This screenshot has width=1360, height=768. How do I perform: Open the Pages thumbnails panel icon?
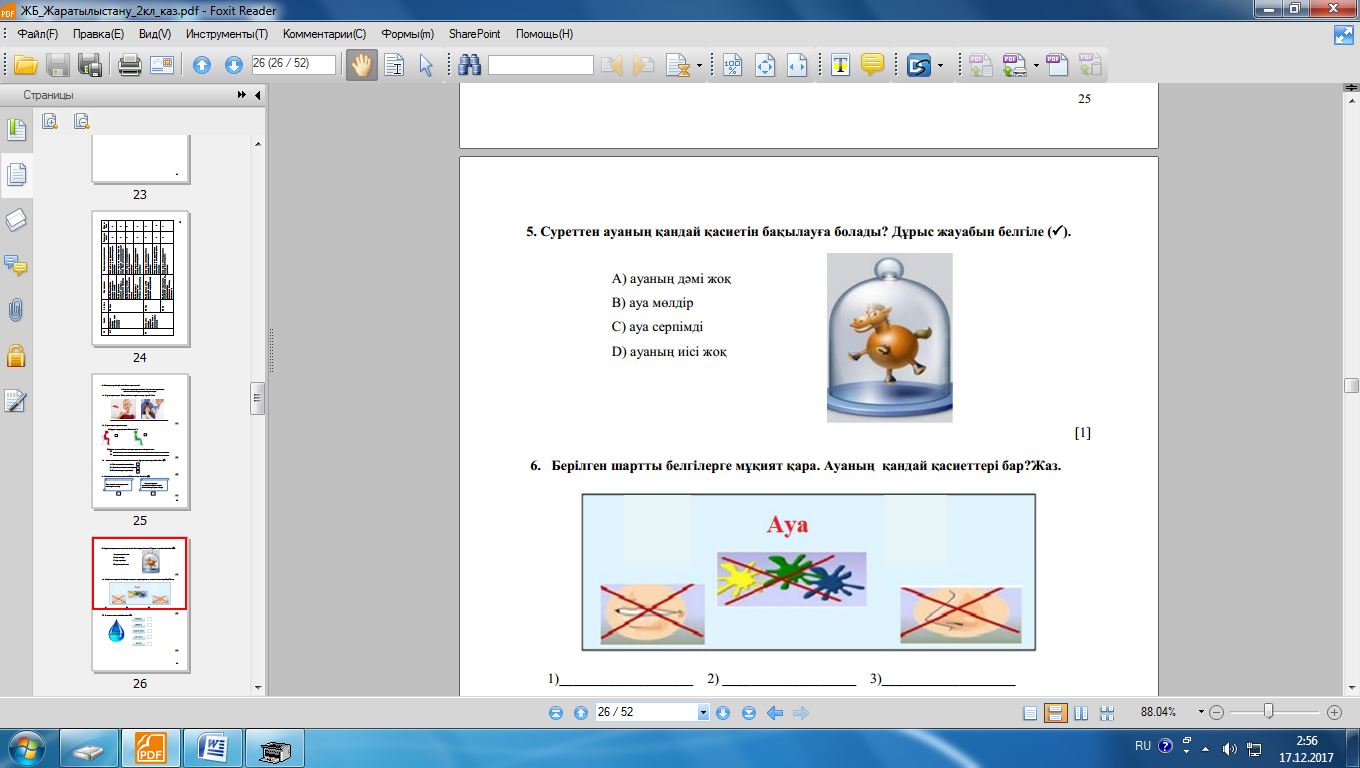pyautogui.click(x=16, y=175)
